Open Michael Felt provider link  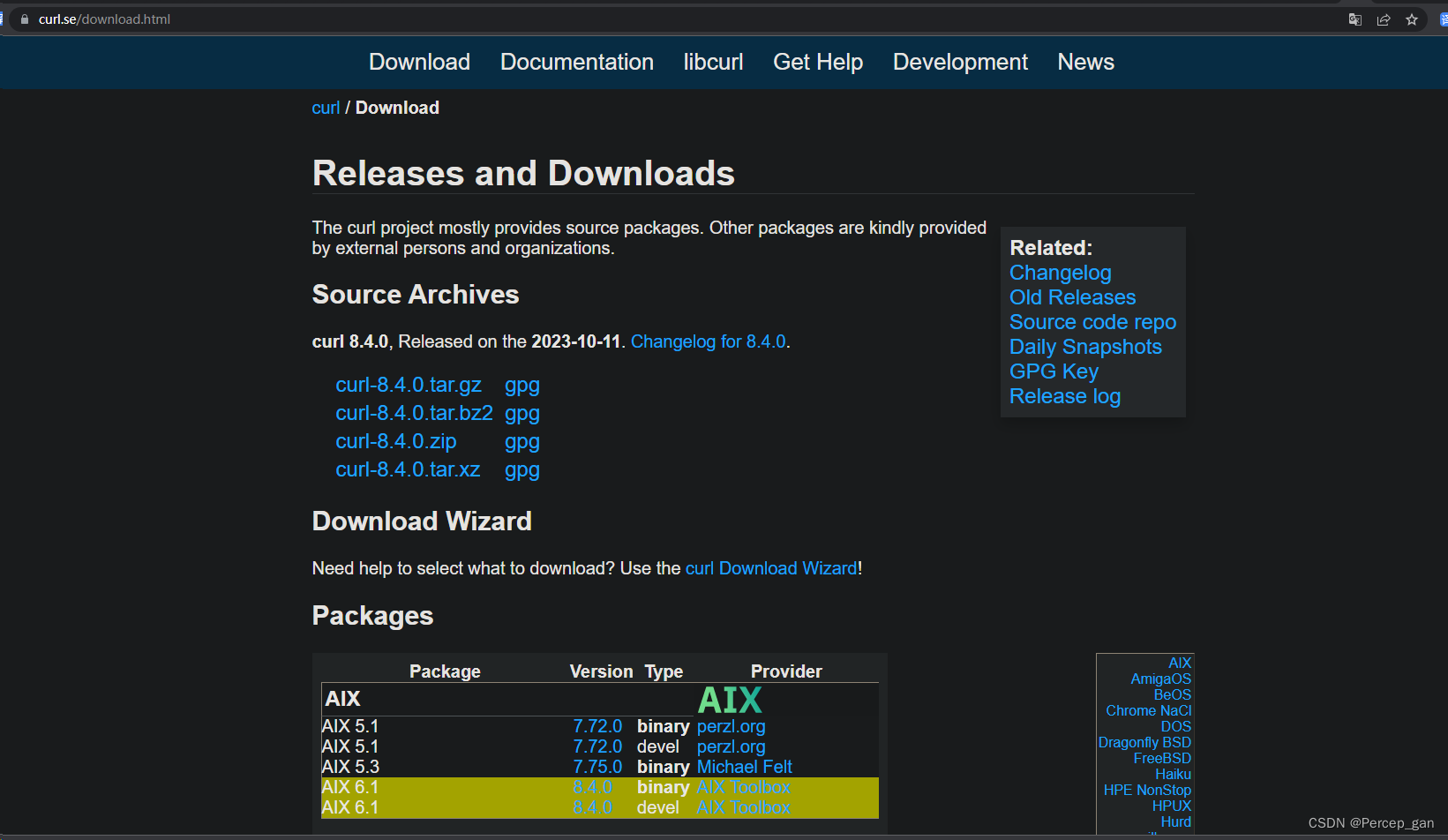744,767
